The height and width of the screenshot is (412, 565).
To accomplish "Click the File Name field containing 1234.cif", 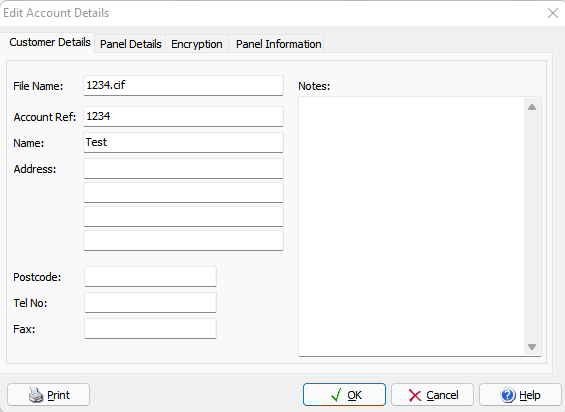I will [183, 85].
